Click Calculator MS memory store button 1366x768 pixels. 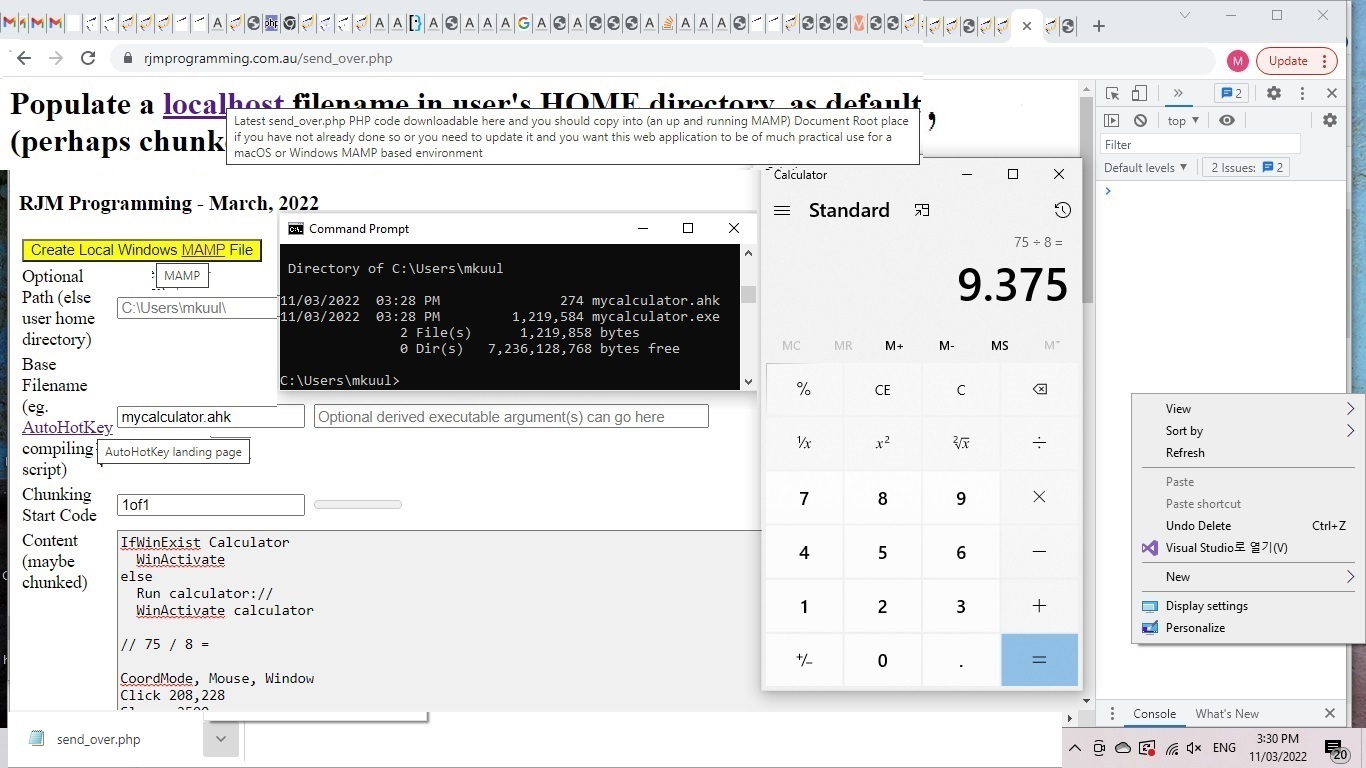(999, 346)
